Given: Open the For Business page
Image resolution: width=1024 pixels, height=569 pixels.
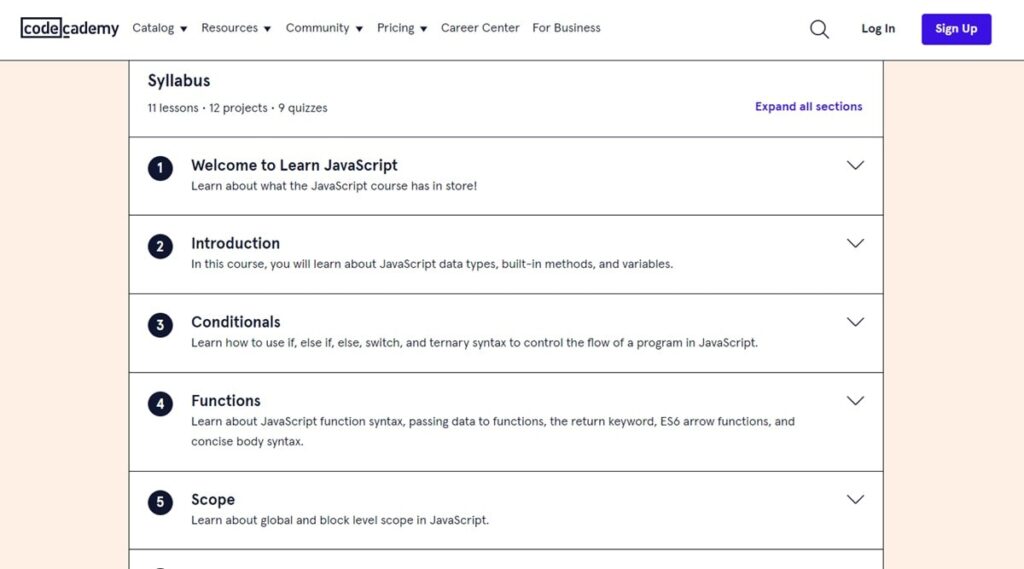Looking at the screenshot, I should 566,28.
